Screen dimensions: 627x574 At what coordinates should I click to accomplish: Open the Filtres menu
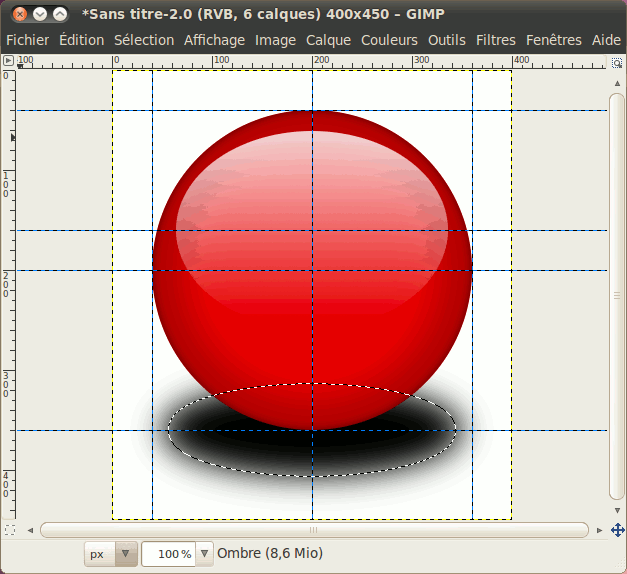496,40
